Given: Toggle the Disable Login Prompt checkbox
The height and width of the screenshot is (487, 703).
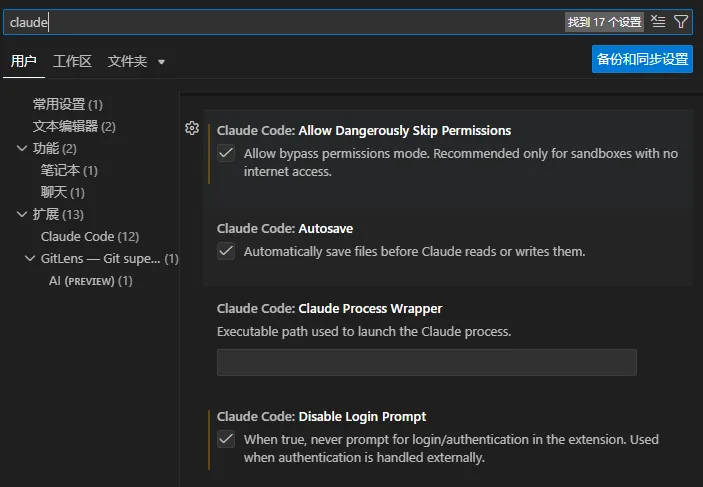Looking at the screenshot, I should click(x=227, y=439).
